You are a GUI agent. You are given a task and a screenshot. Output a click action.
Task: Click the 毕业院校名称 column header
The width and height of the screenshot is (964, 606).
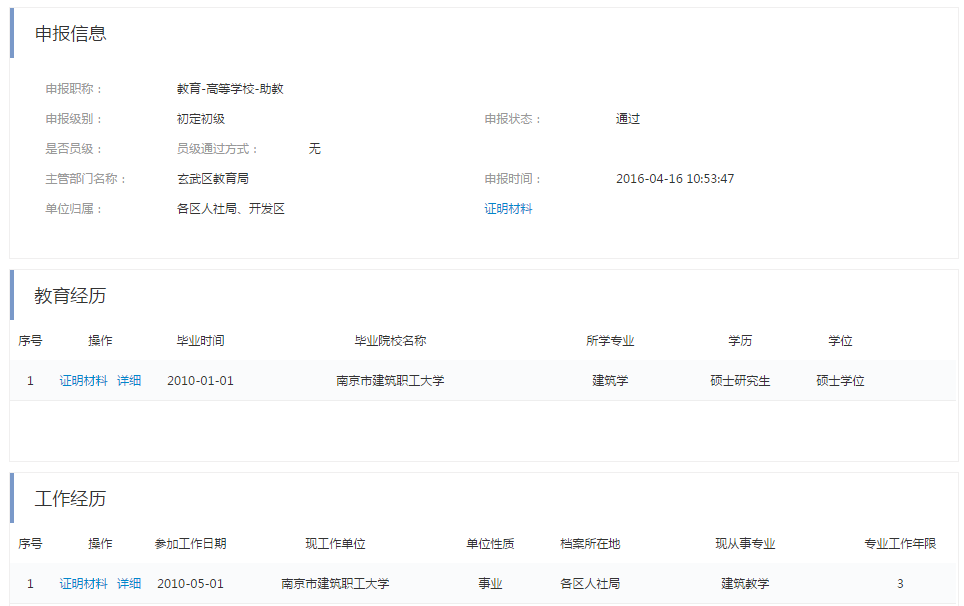[x=390, y=341]
